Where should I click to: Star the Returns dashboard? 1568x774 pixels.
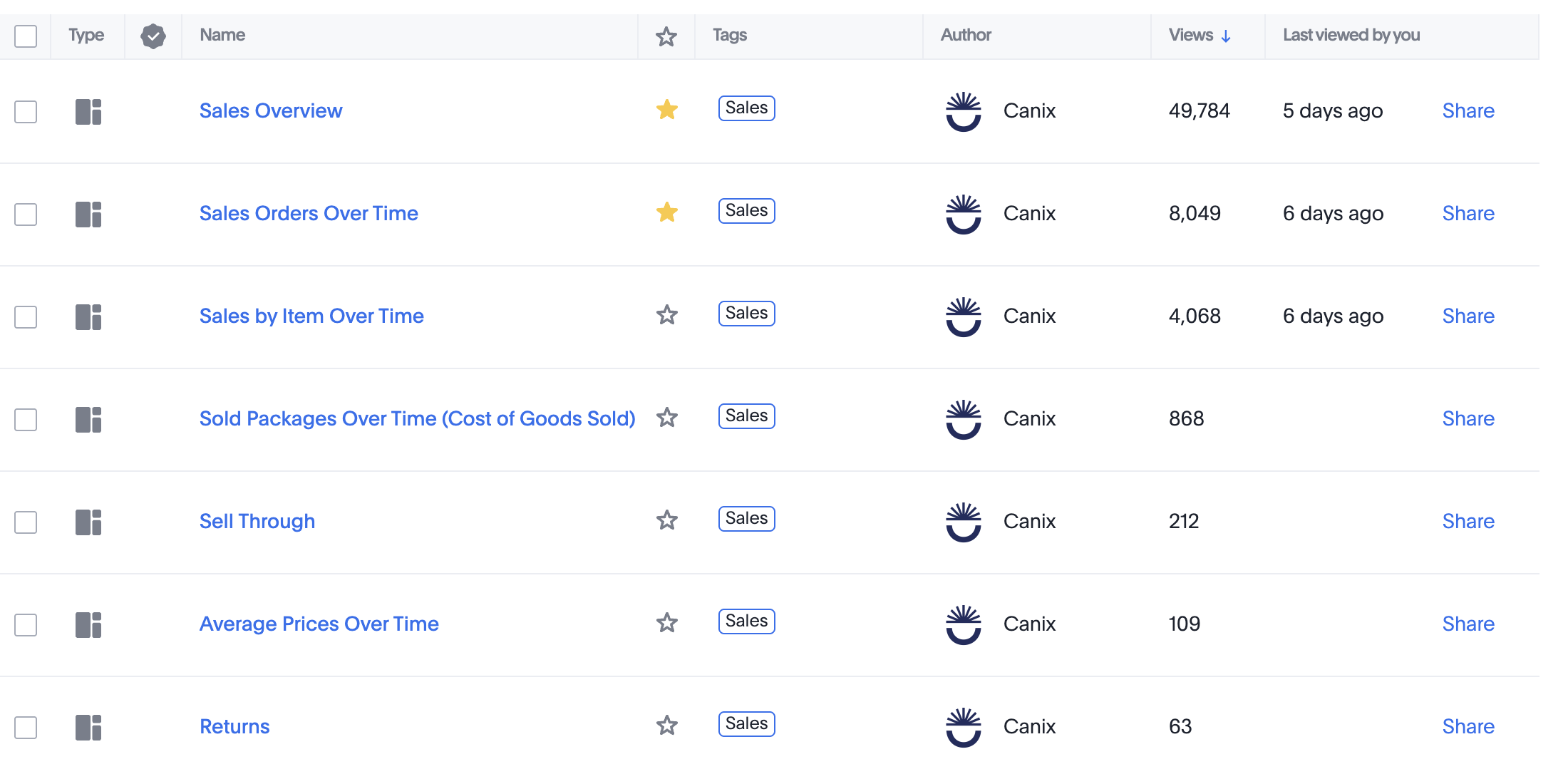point(666,726)
